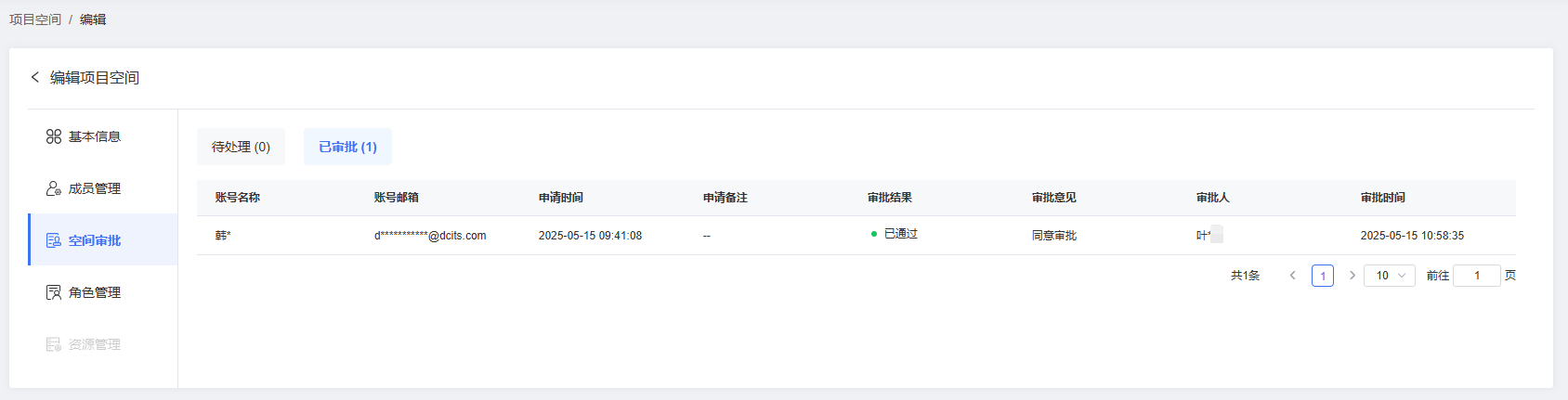Click the greyed 资源管理 icon
Image resolution: width=1568 pixels, height=400 pixels.
(x=54, y=344)
